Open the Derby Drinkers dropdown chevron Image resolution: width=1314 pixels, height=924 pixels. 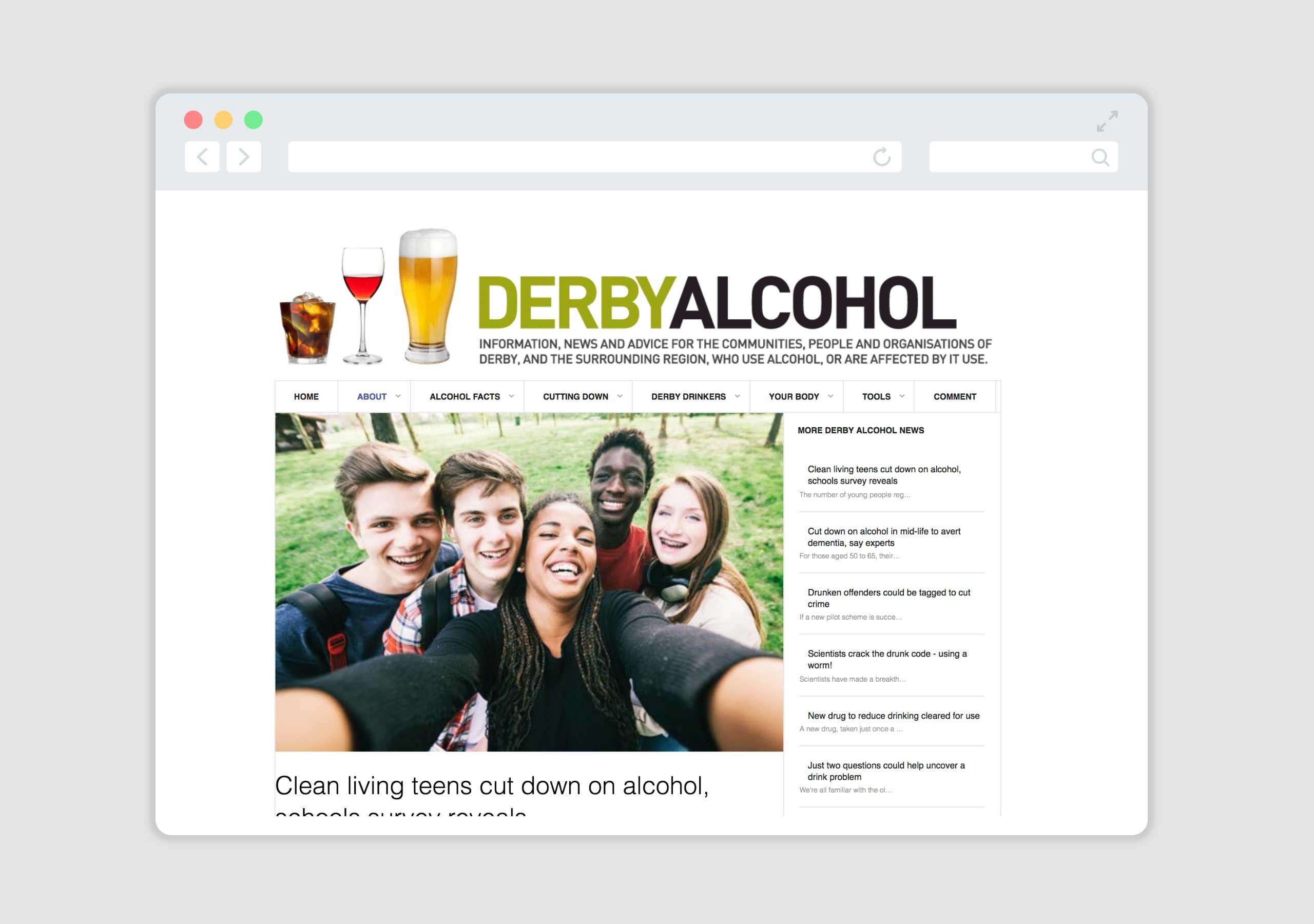(x=738, y=396)
